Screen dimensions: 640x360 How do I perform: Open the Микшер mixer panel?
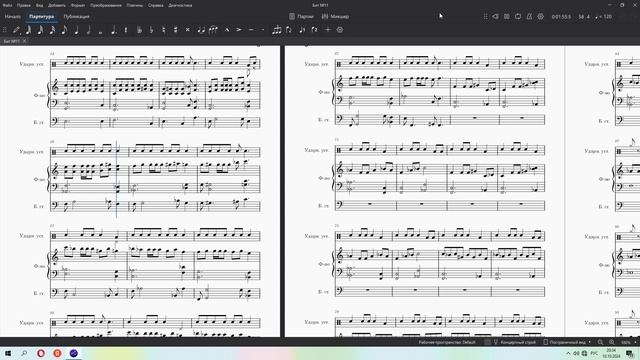coord(335,17)
